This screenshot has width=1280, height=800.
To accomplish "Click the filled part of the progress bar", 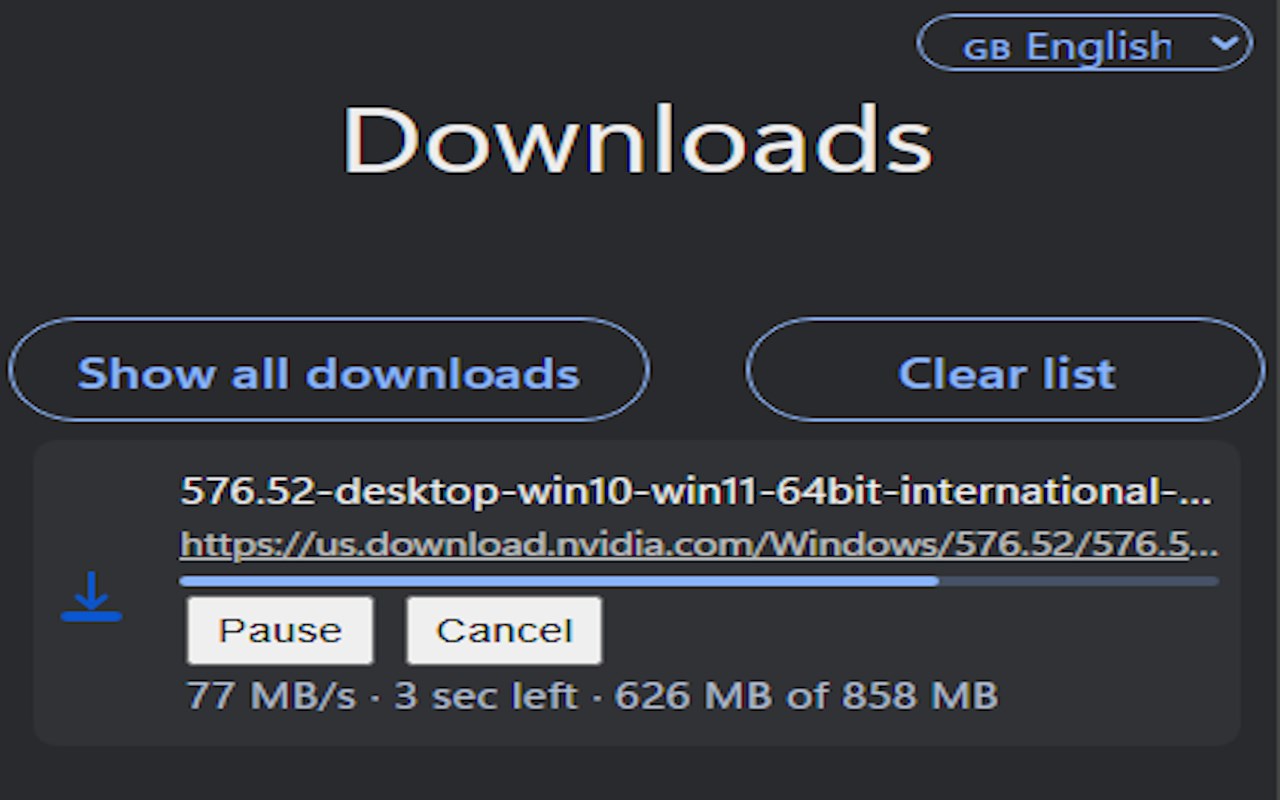I will (558, 581).
